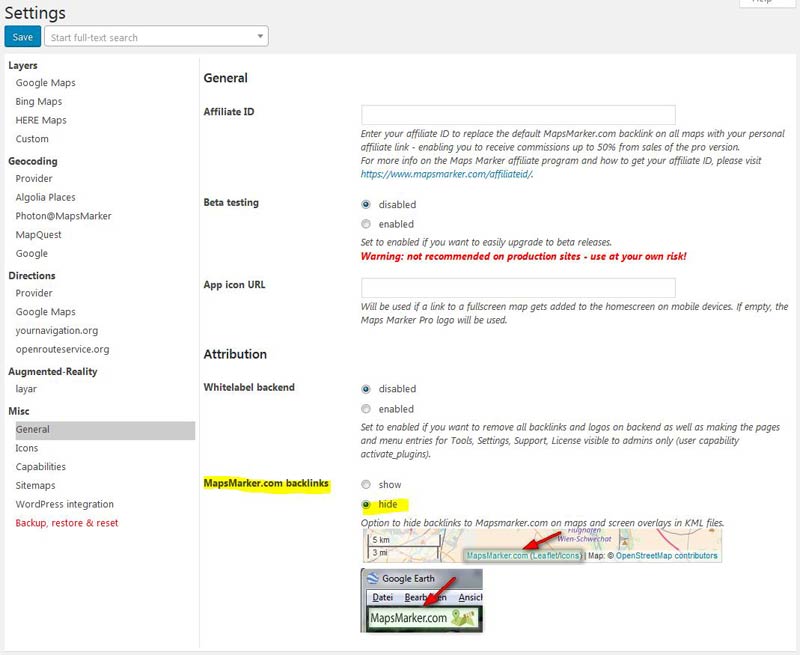Screen dimensions: 800x655
Task: Click the App icon URL field
Action: pyautogui.click(x=518, y=288)
